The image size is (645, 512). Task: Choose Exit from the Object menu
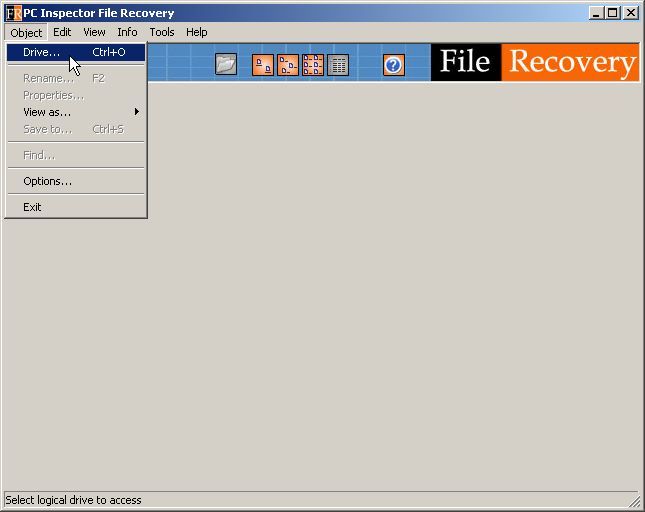pyautogui.click(x=76, y=207)
